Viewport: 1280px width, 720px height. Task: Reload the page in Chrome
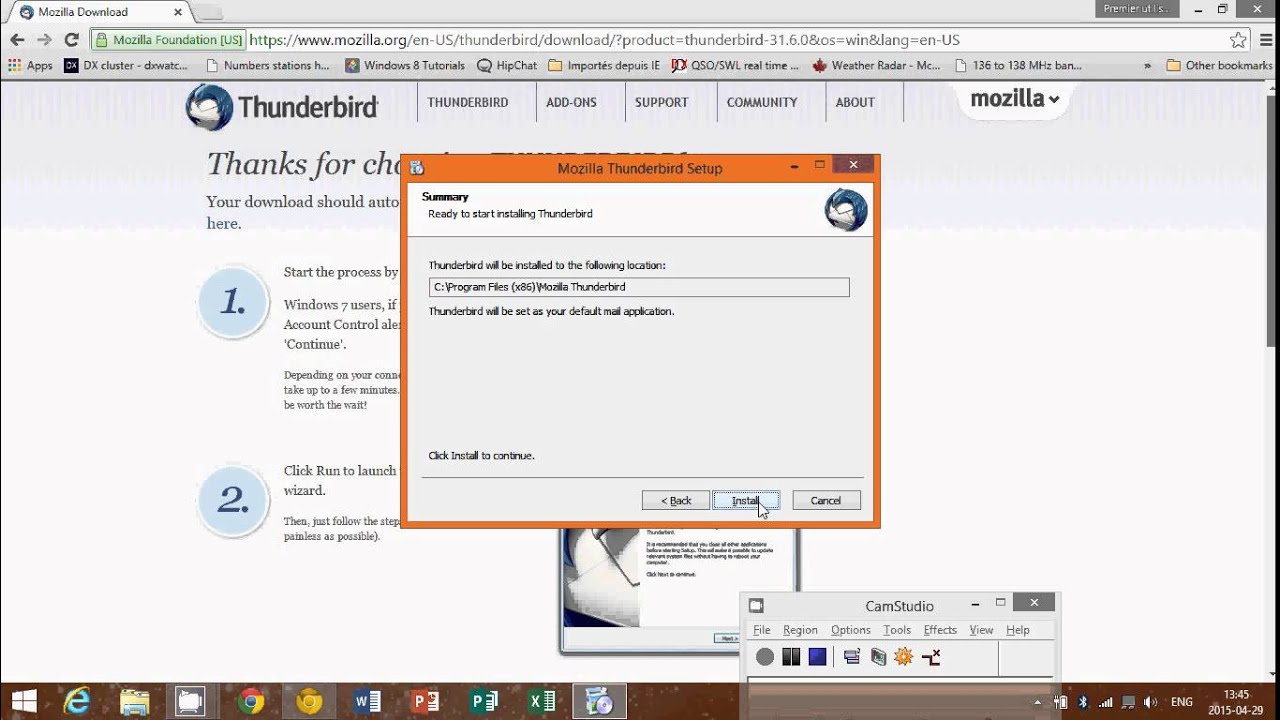[x=71, y=40]
